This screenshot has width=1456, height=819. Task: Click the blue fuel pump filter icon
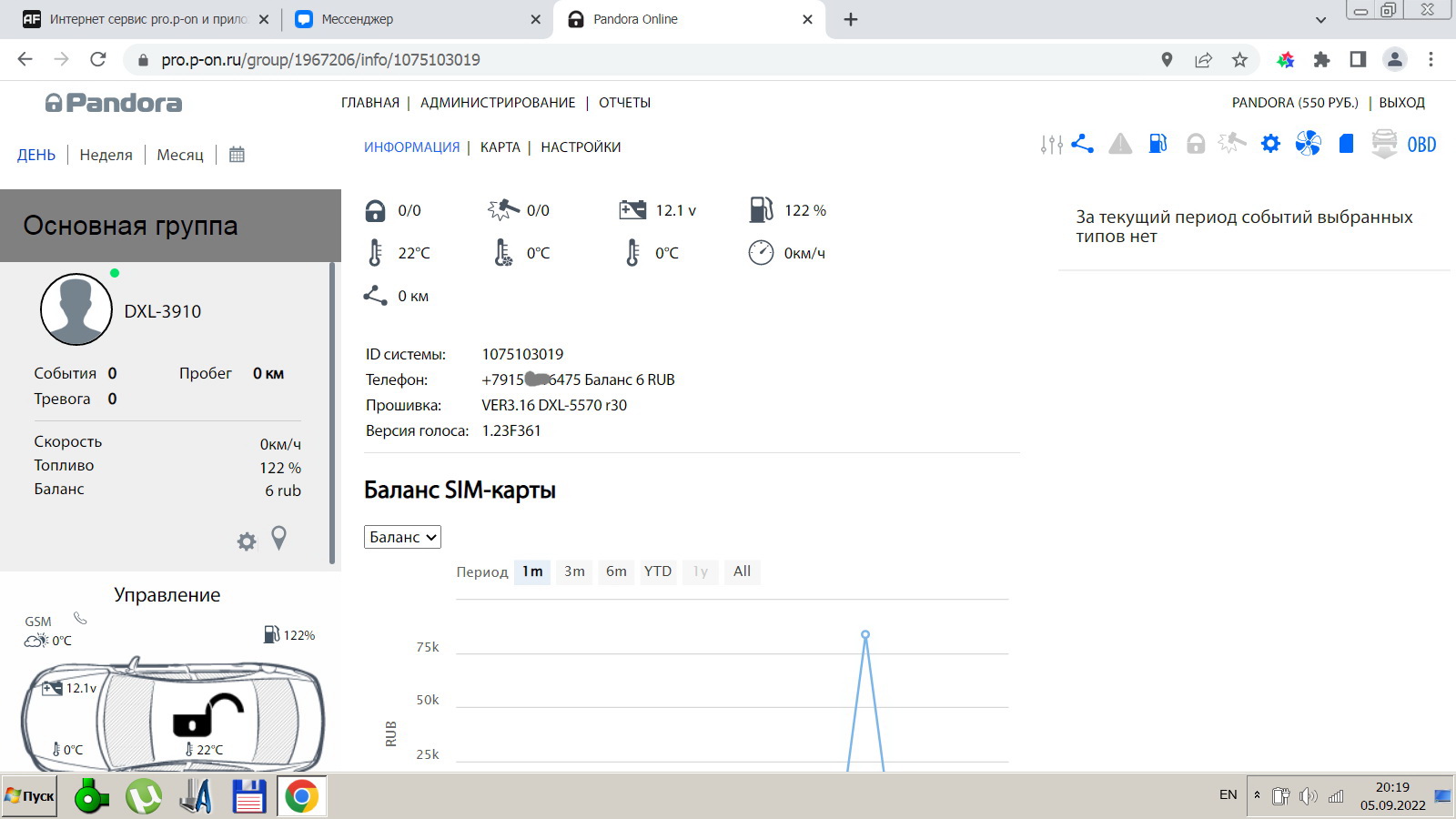pos(1158,144)
